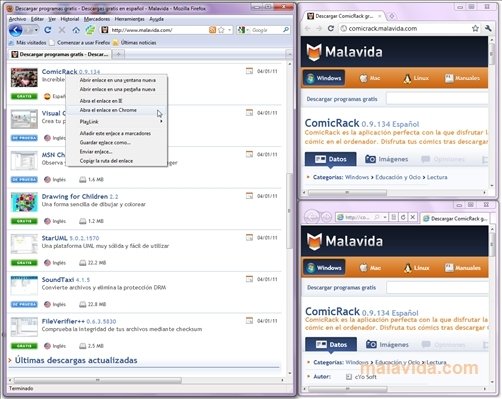502x399 pixels.
Task: Switch to Datos tab in Chrome window
Action: 330,159
